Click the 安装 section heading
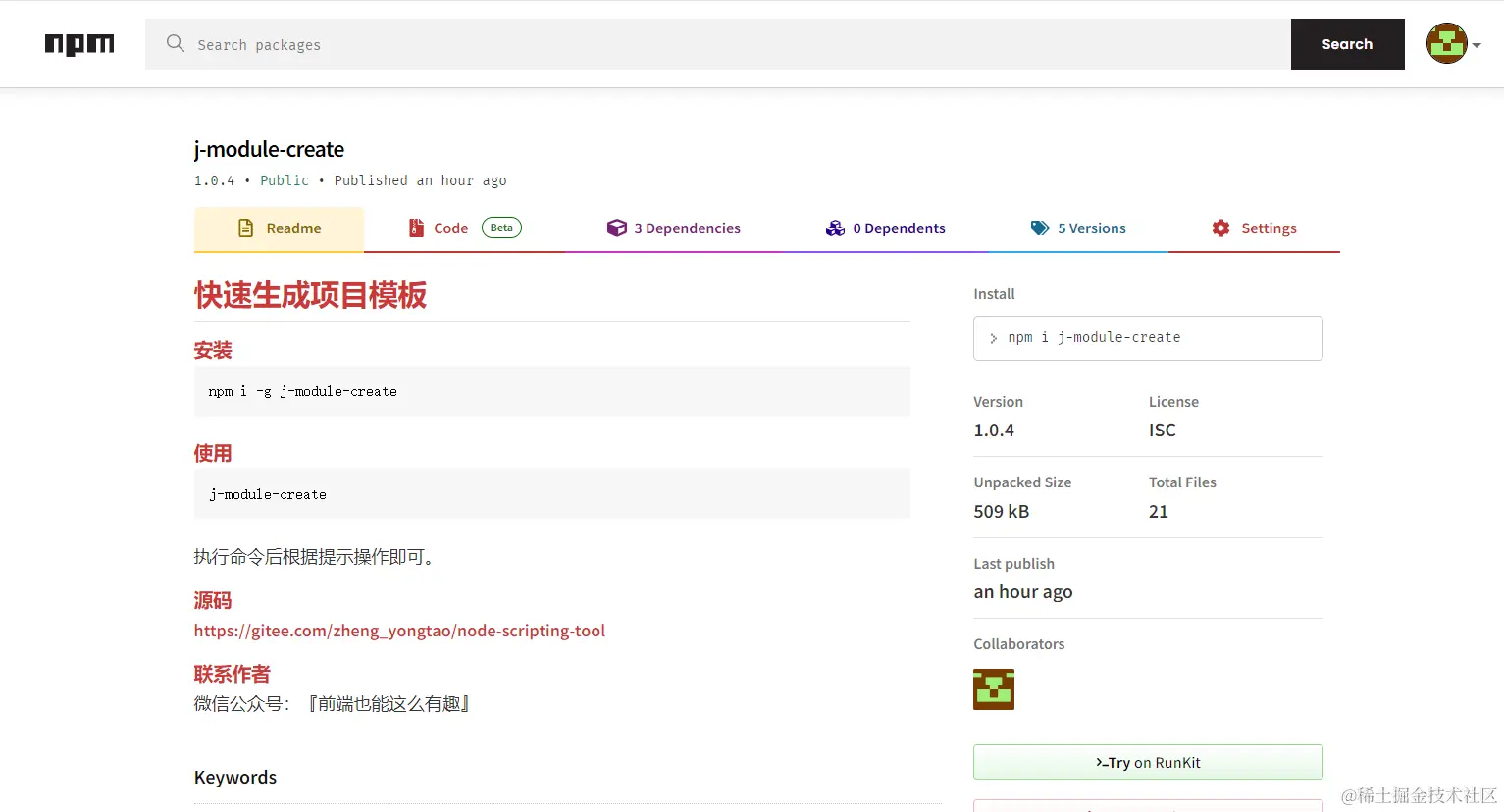1504x812 pixels. [213, 350]
